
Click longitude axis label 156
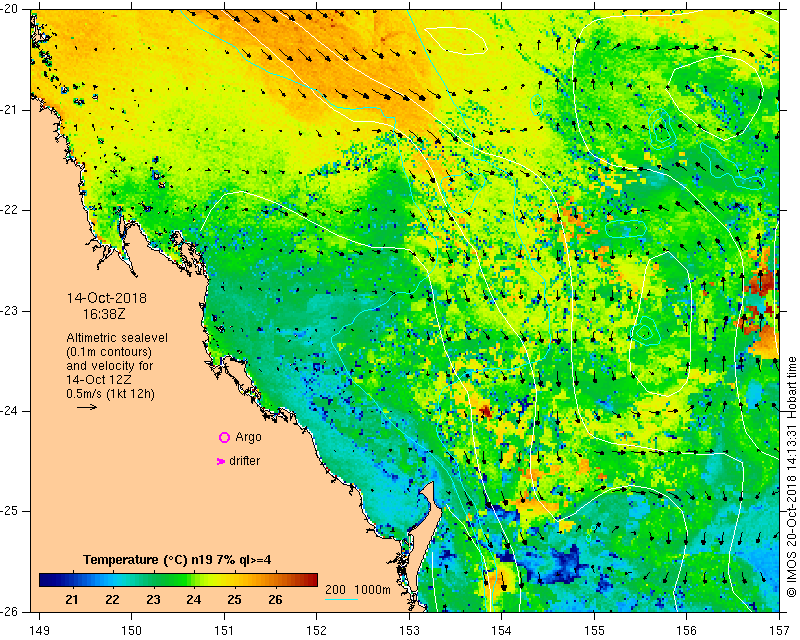[x=687, y=630]
